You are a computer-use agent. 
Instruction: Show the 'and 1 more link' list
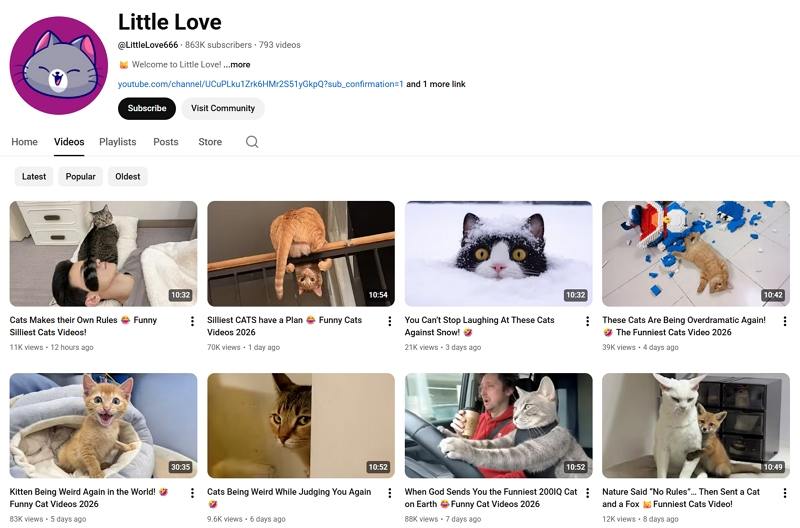click(x=436, y=84)
